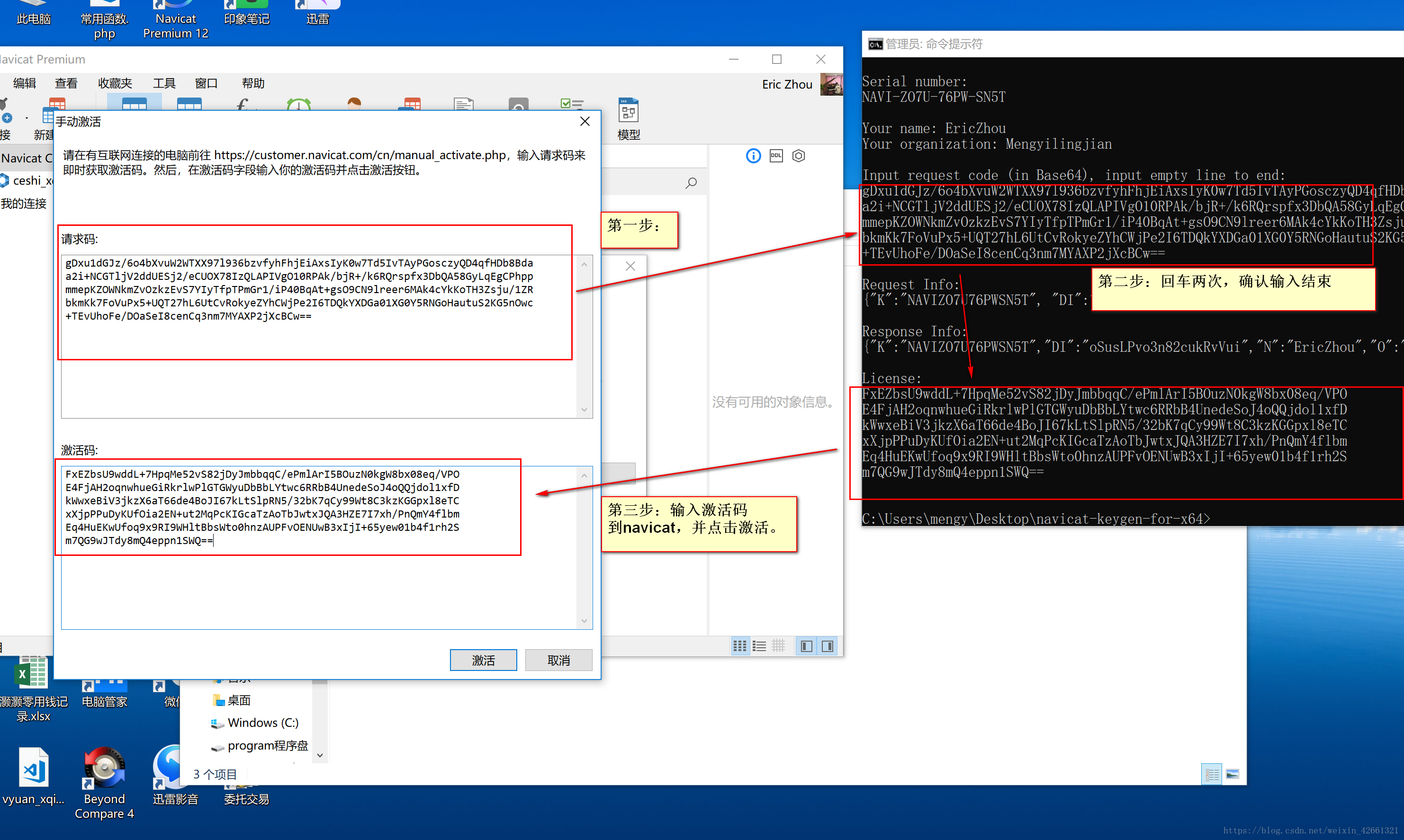This screenshot has height=840, width=1404.
Task: Select Windows (C:) in the Explorer tree
Action: click(255, 723)
